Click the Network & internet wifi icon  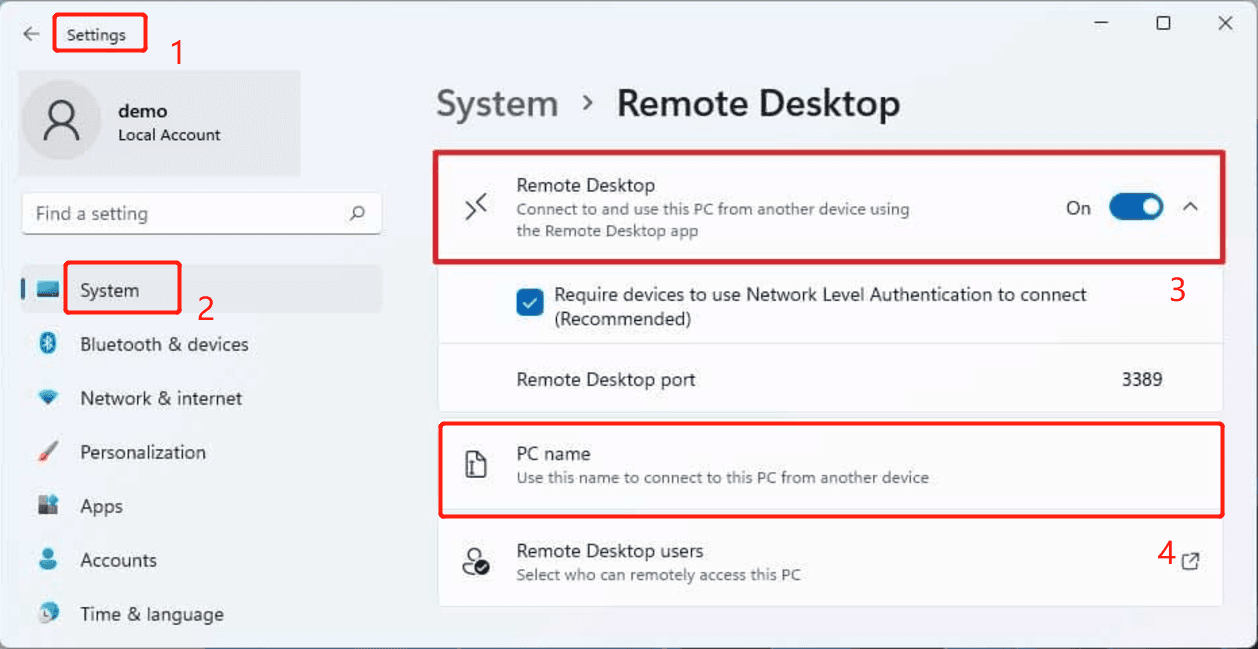48,397
